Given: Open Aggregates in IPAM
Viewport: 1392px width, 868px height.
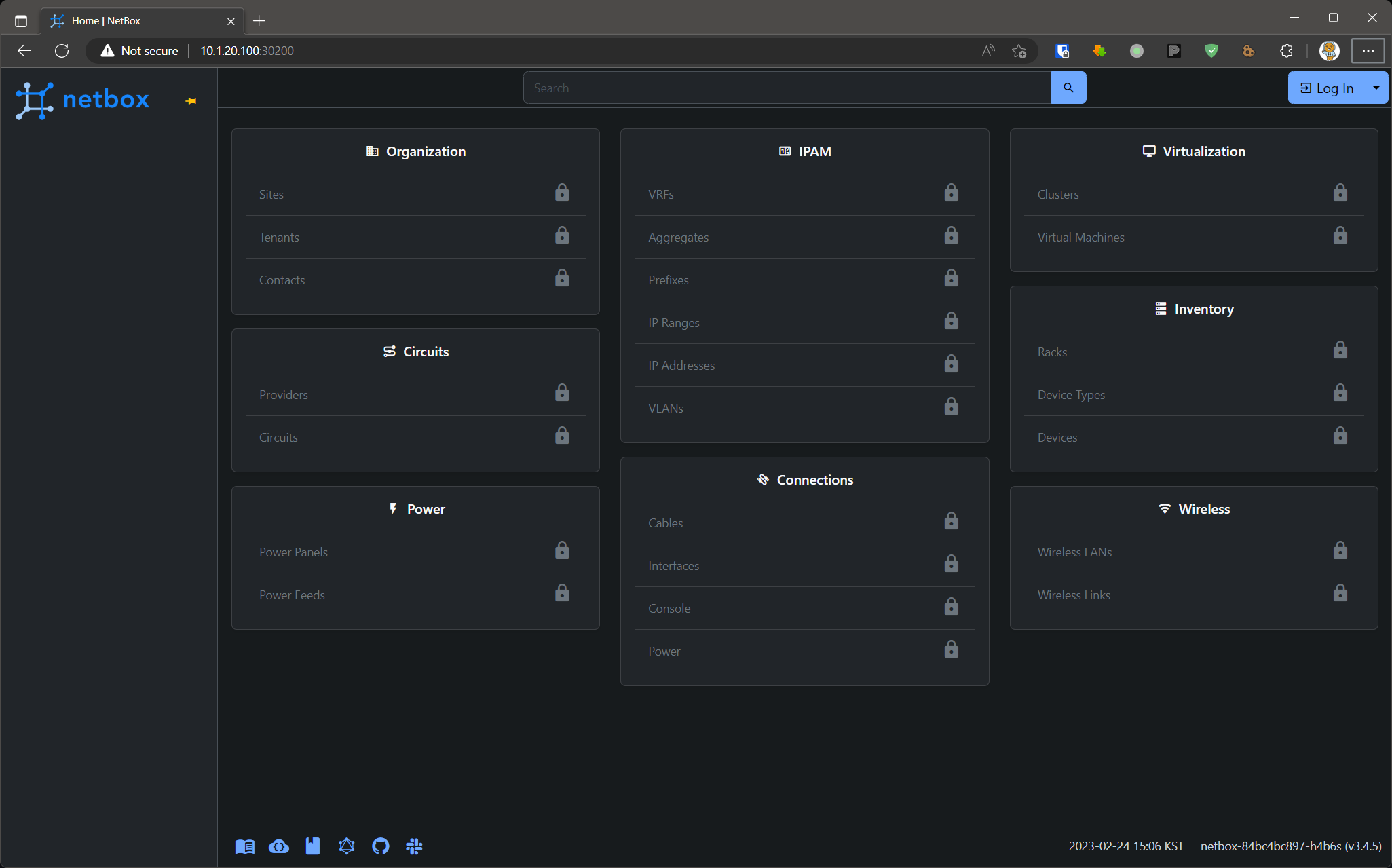Looking at the screenshot, I should click(678, 237).
